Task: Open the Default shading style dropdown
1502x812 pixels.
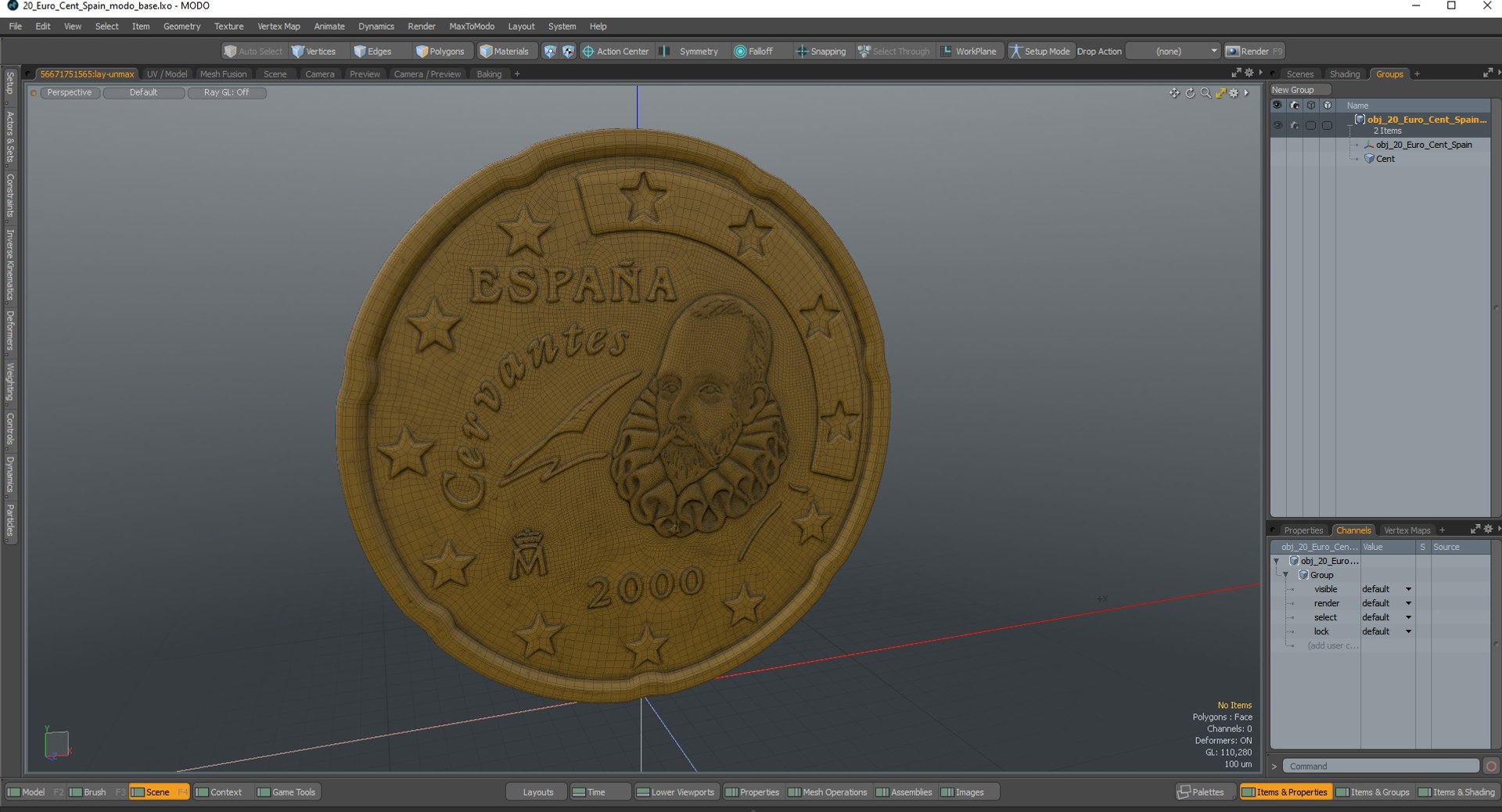Action: [144, 92]
